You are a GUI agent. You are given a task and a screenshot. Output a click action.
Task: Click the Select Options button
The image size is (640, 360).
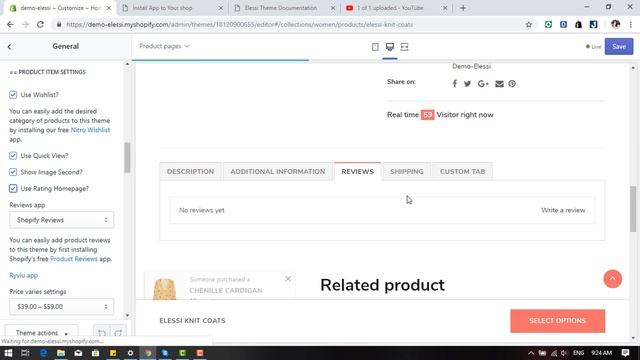pyautogui.click(x=558, y=321)
